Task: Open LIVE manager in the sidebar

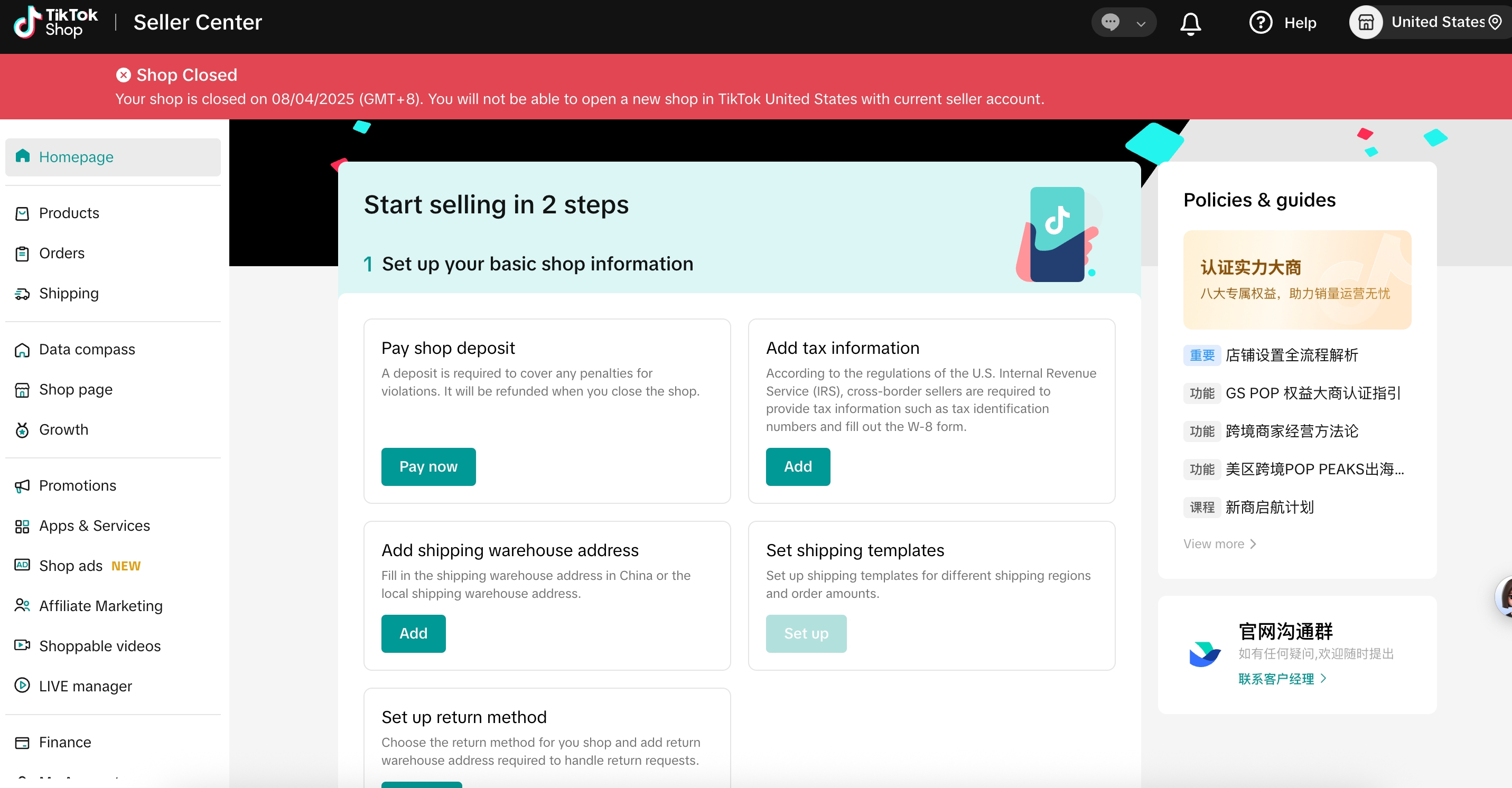Action: click(85, 686)
